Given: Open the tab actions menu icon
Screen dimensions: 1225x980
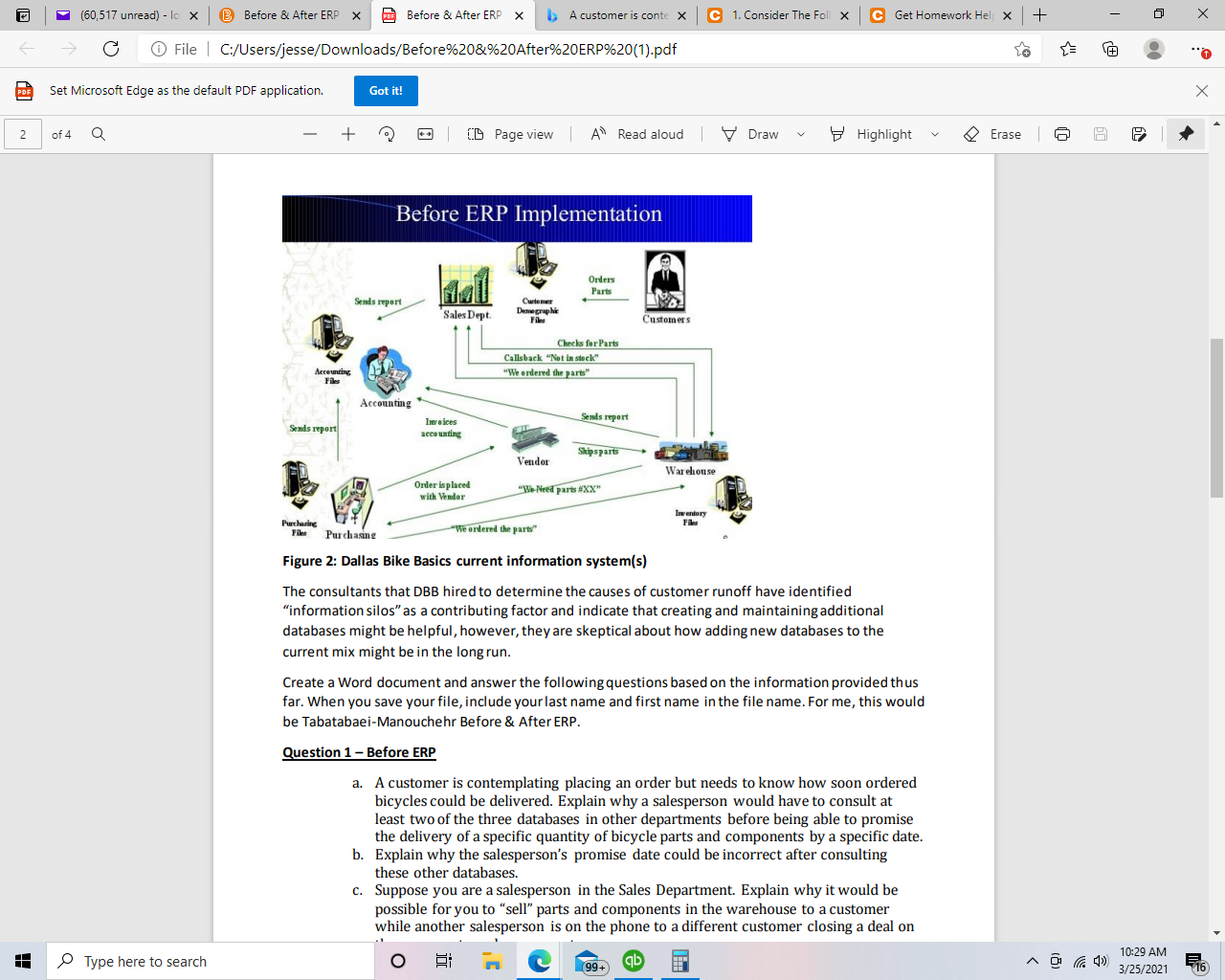Looking at the screenshot, I should (x=23, y=15).
